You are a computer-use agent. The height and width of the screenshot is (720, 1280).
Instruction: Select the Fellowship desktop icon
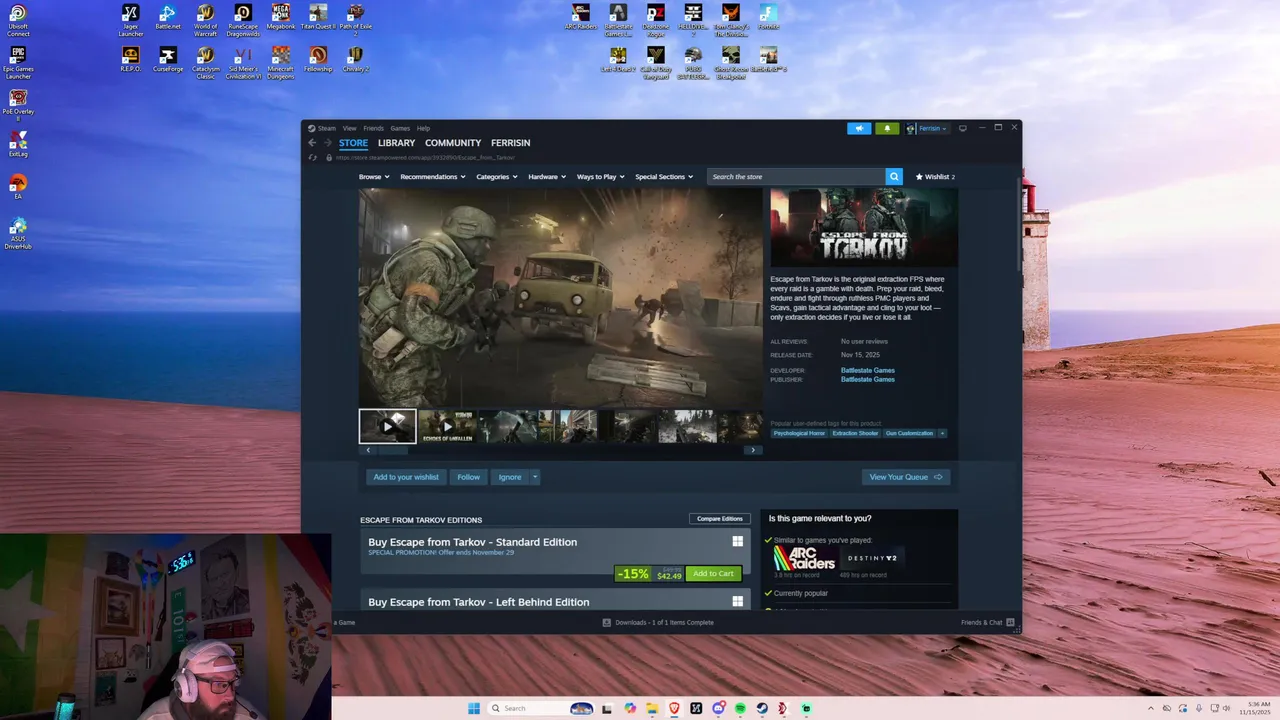coord(318,59)
